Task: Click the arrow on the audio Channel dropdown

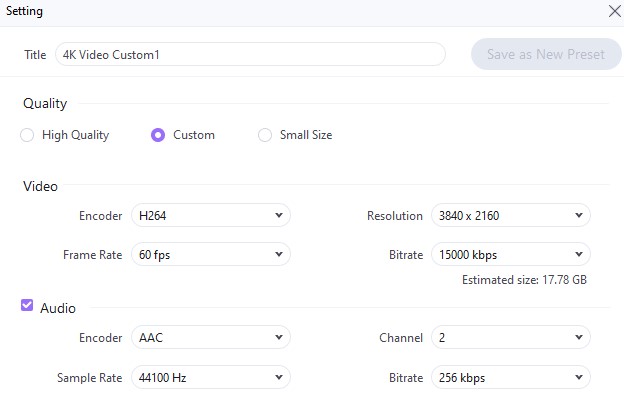Action: point(578,338)
